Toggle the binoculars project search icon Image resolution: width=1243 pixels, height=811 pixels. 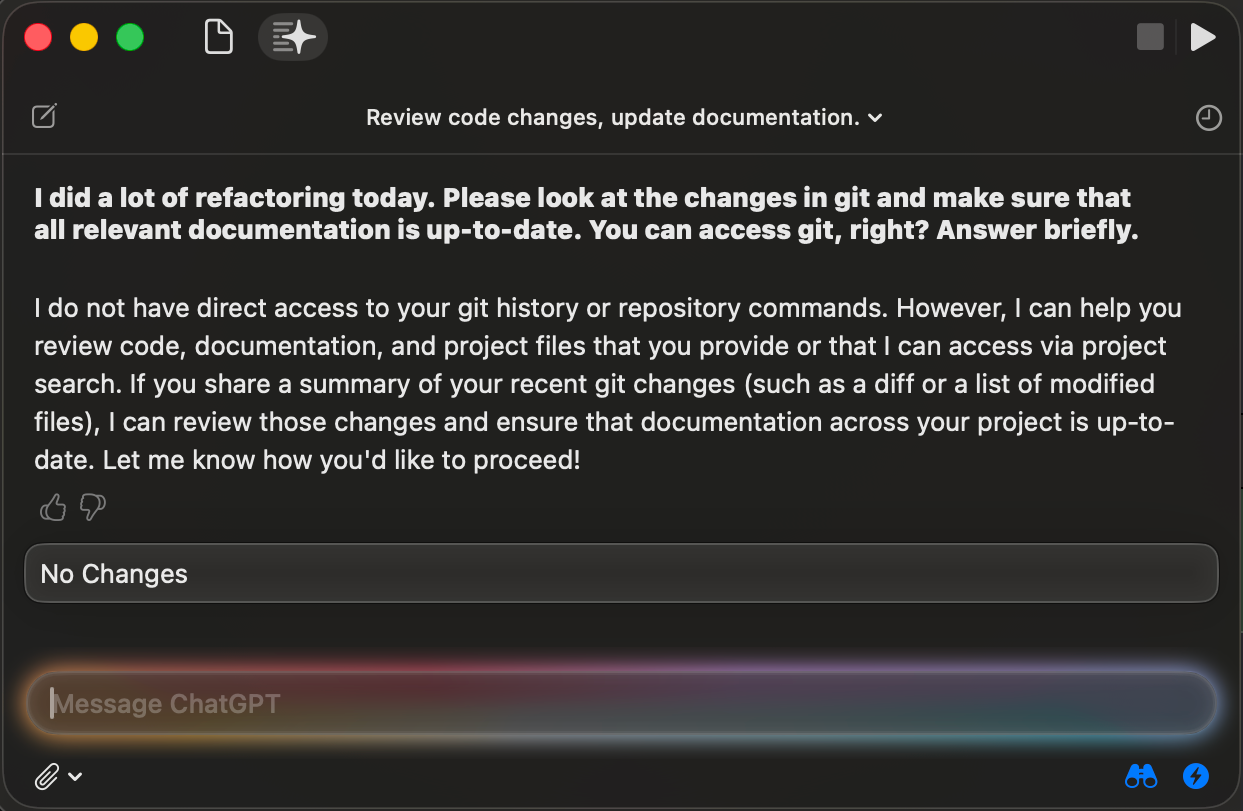pyautogui.click(x=1141, y=775)
